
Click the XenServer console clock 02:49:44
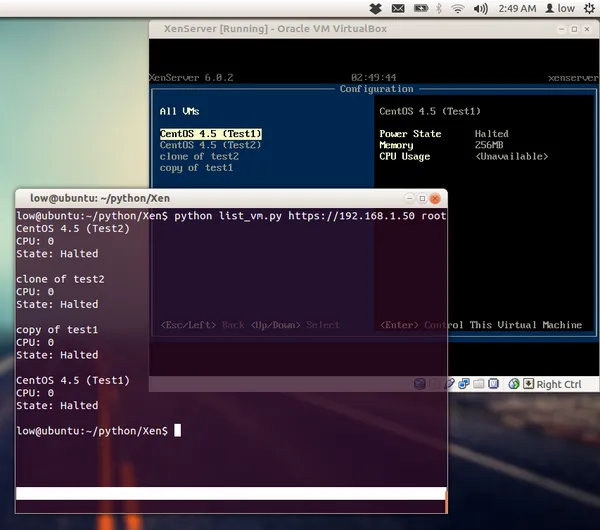(x=373, y=78)
